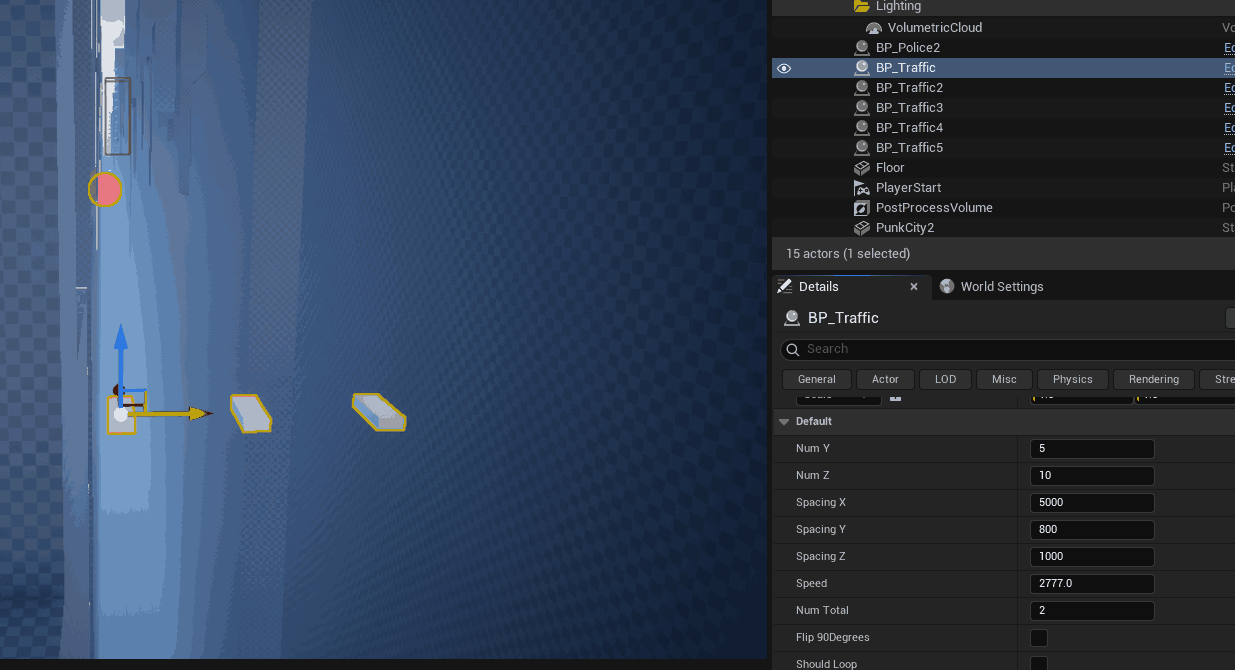This screenshot has height=670, width=1235.
Task: Click the Floor static mesh icon
Action: coord(862,168)
